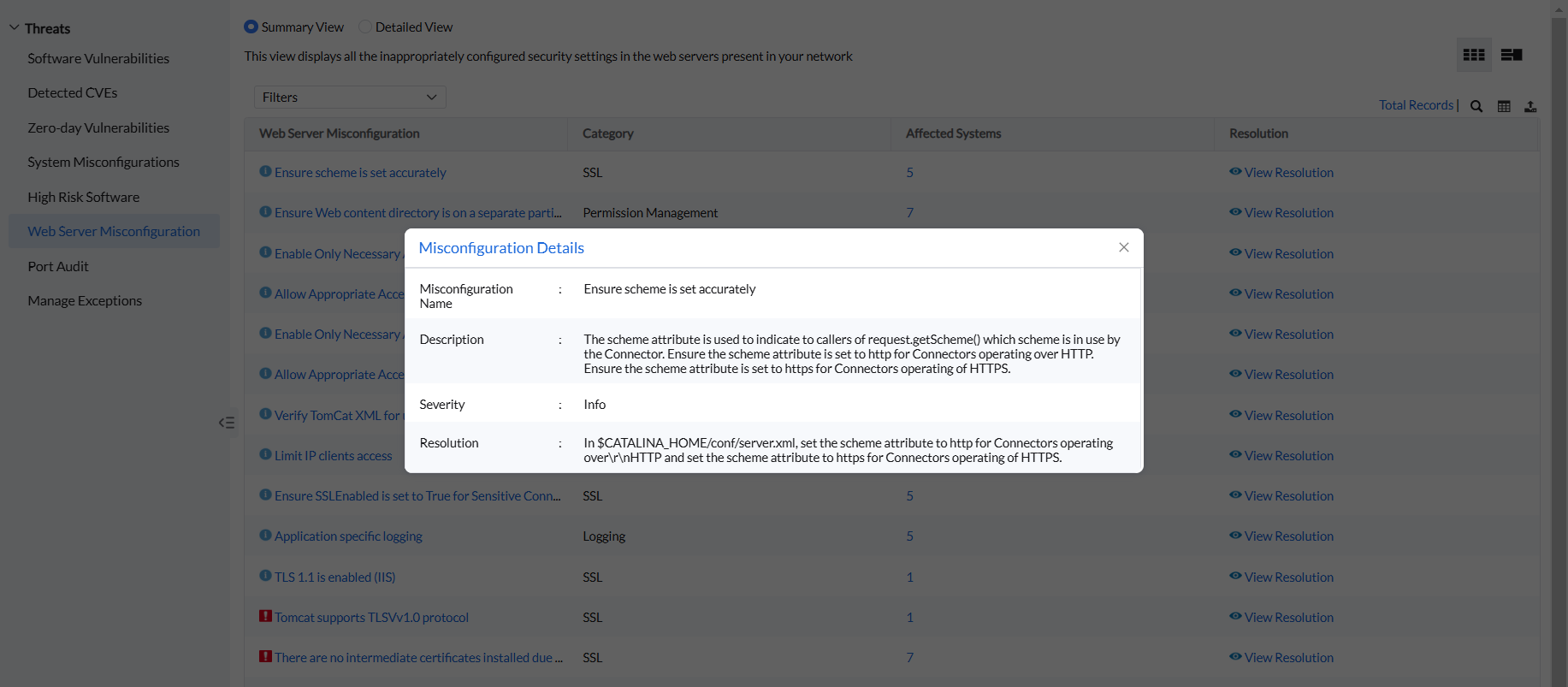Click info icon beside TLS 1.1 is enabled

(265, 576)
